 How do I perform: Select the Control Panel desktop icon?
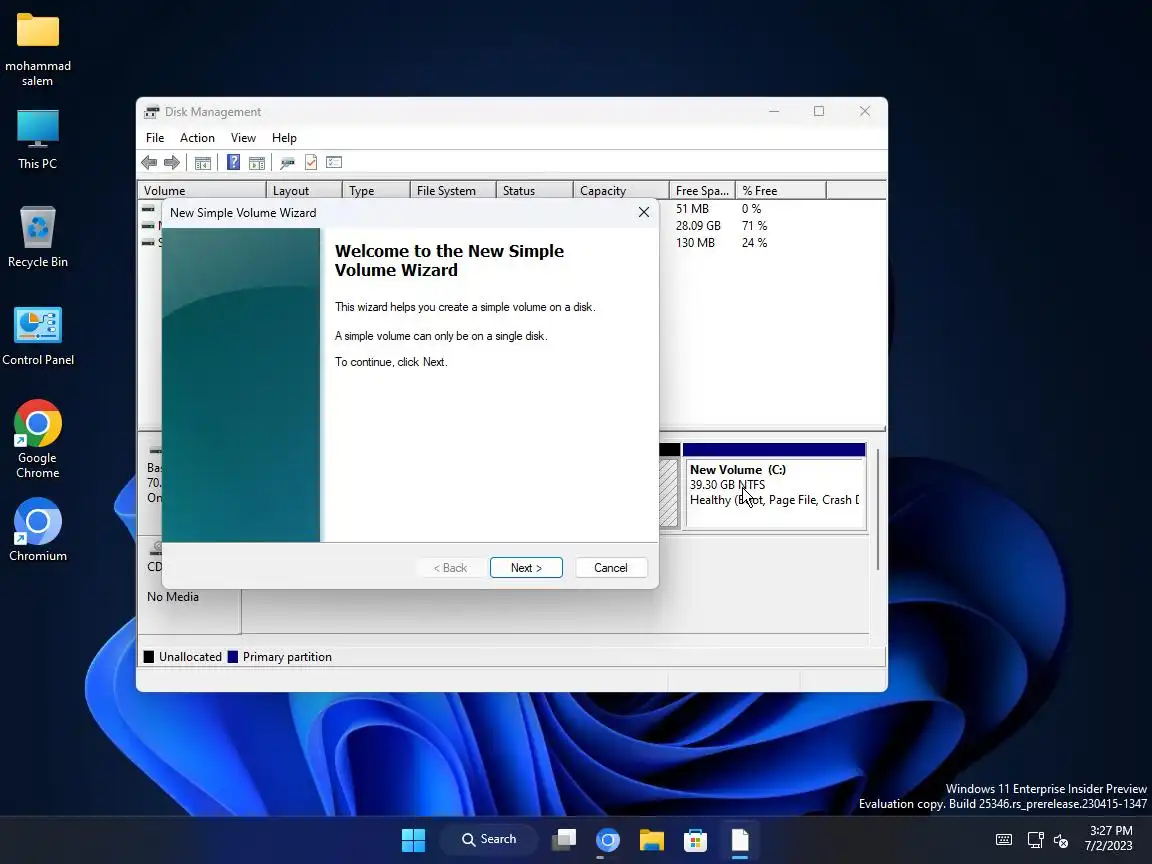[37, 336]
